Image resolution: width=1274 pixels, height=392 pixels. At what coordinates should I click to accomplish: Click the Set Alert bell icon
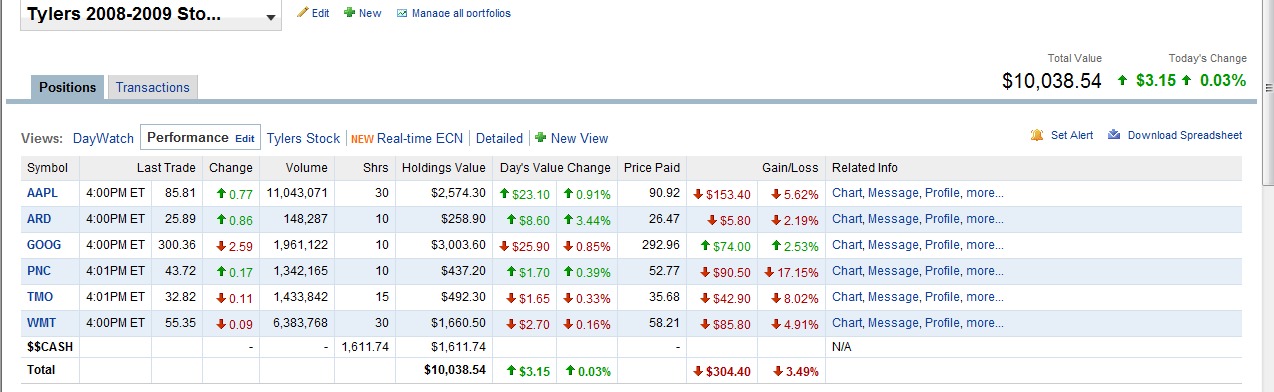[x=1037, y=135]
